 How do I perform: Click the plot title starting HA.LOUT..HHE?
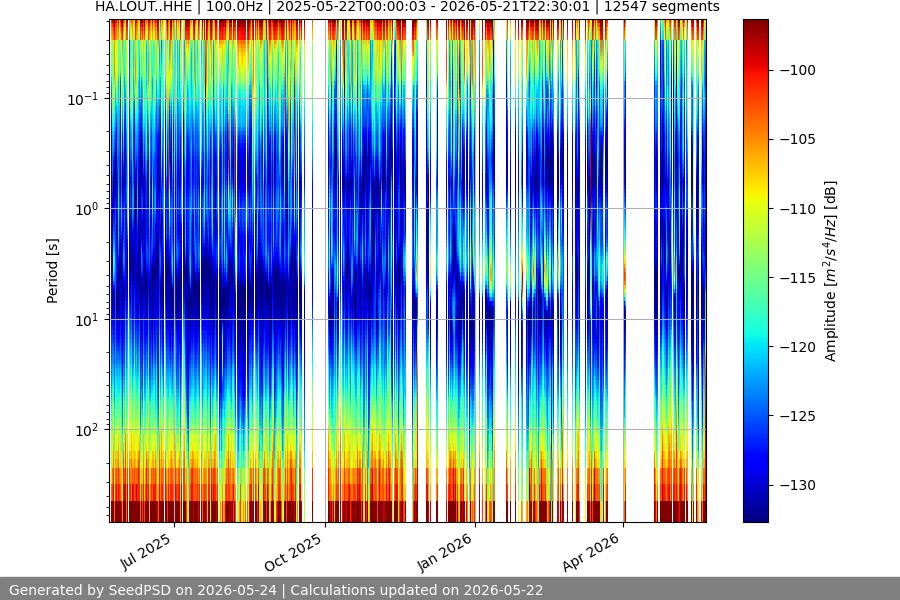tap(407, 7)
